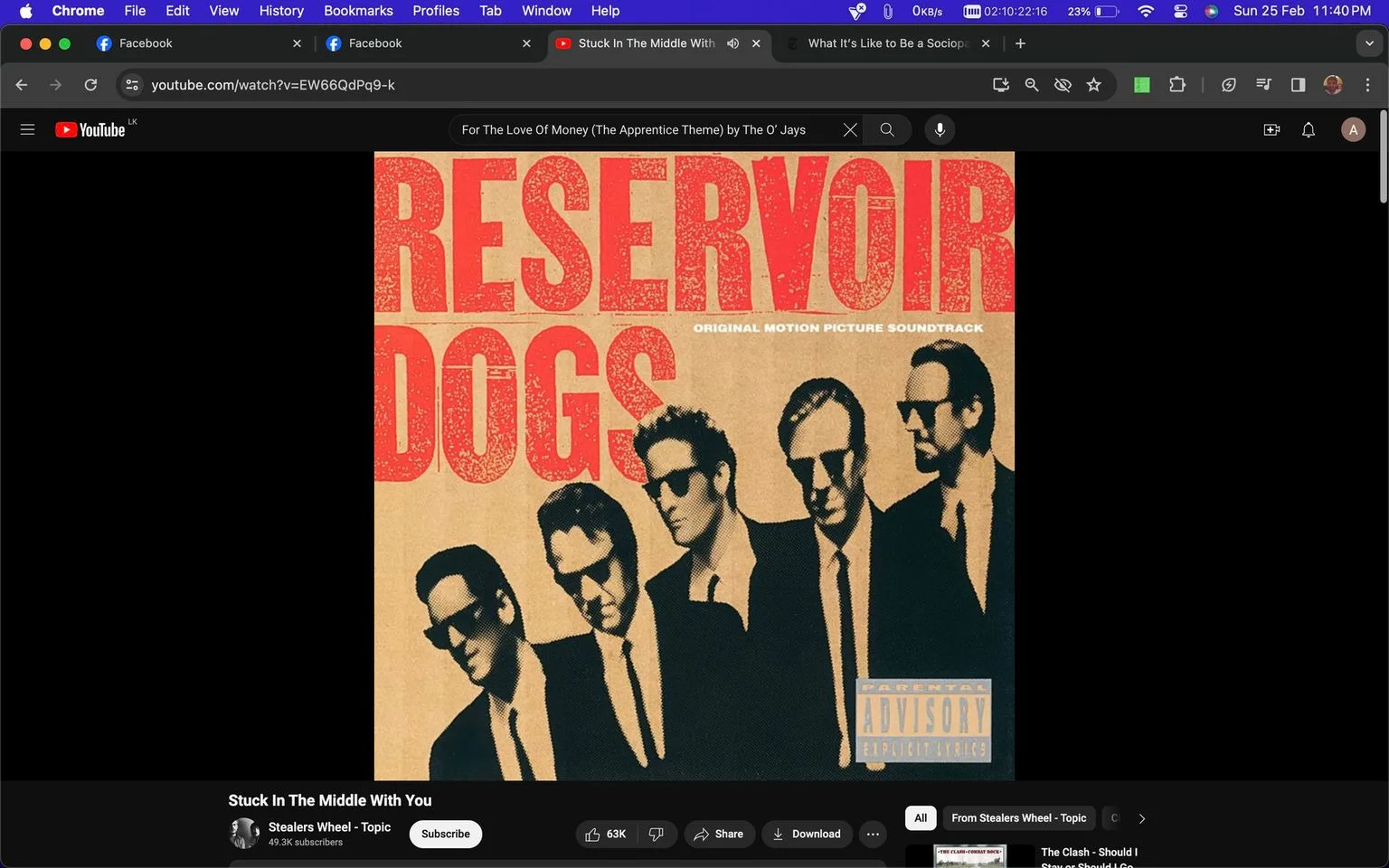This screenshot has width=1389, height=868.
Task: Click the Create video icon
Action: pos(1271,129)
